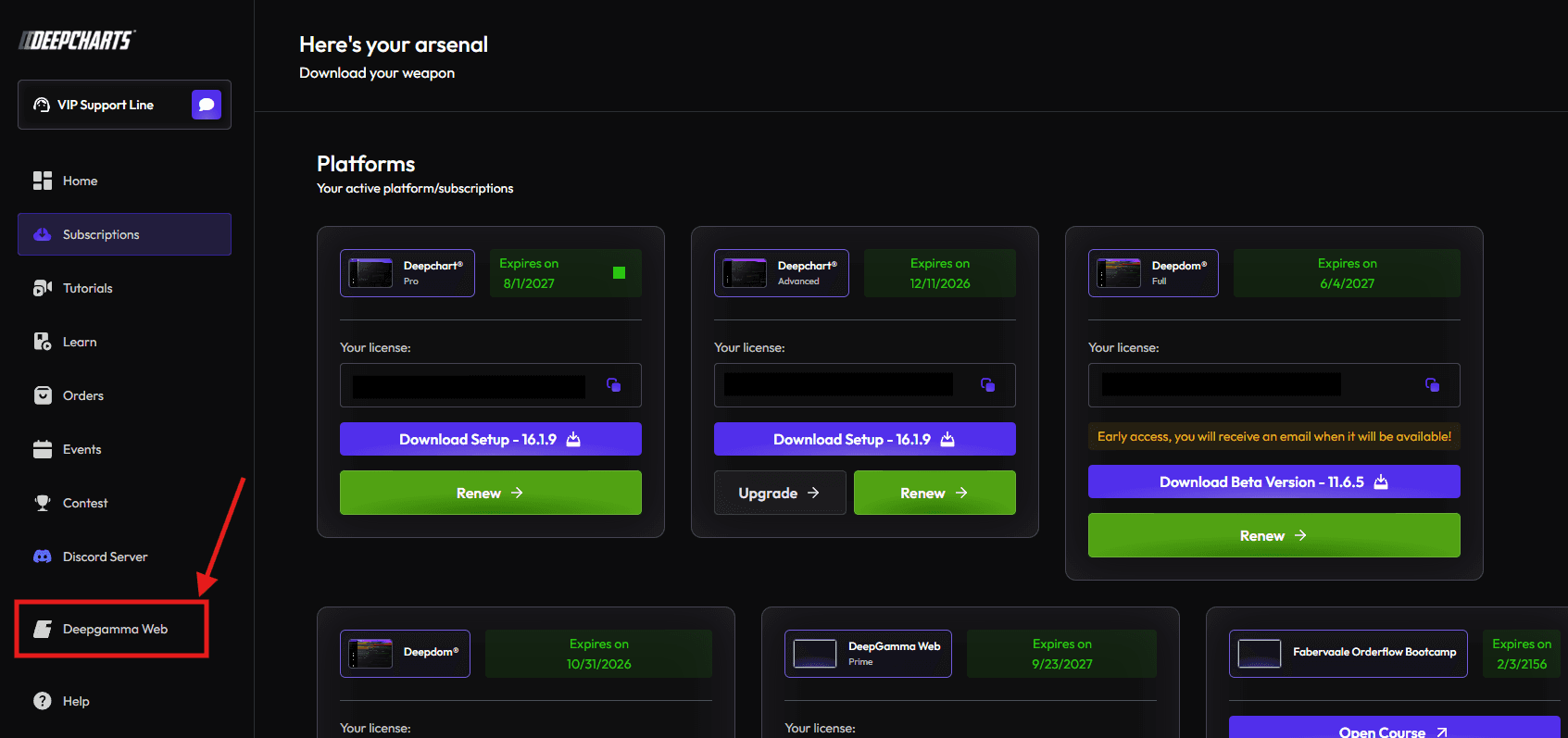
Task: Click the Discord logo icon
Action: pos(43,557)
